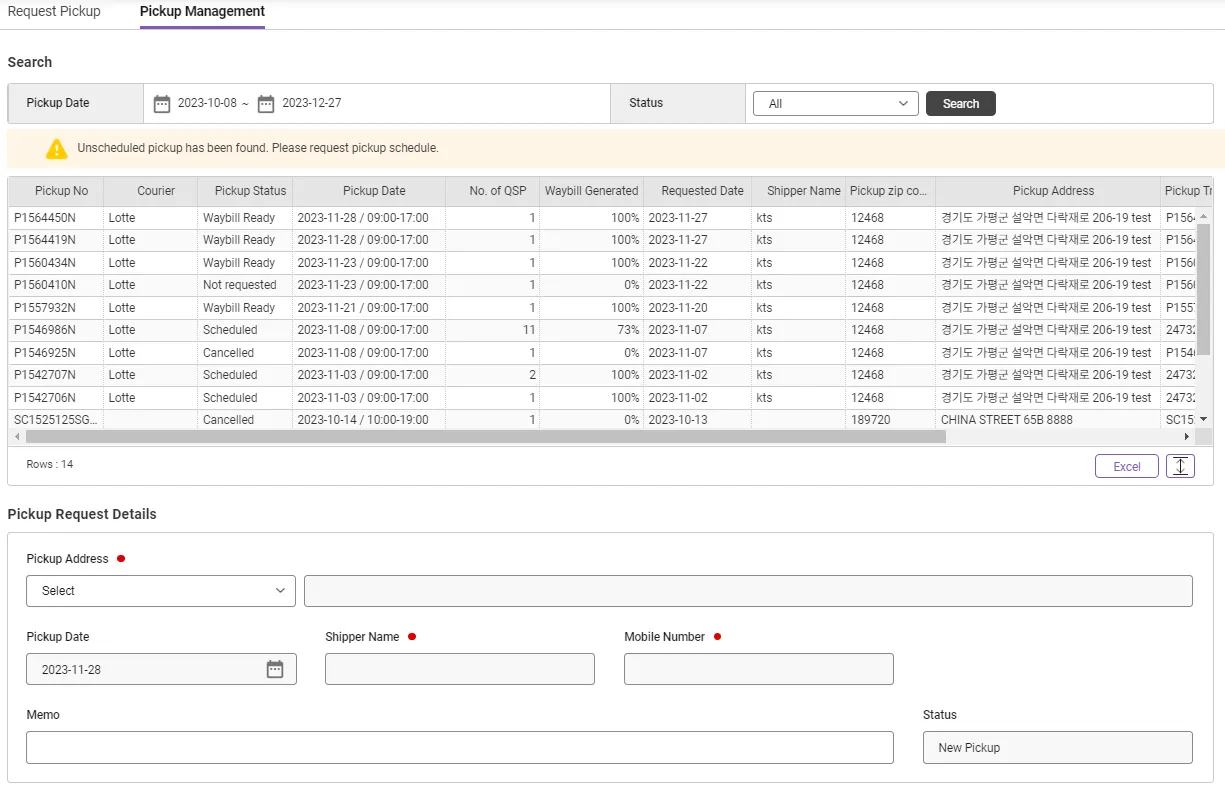The width and height of the screenshot is (1225, 790).
Task: Open calendar picker in Pickup Date field
Action: pyautogui.click(x=275, y=669)
